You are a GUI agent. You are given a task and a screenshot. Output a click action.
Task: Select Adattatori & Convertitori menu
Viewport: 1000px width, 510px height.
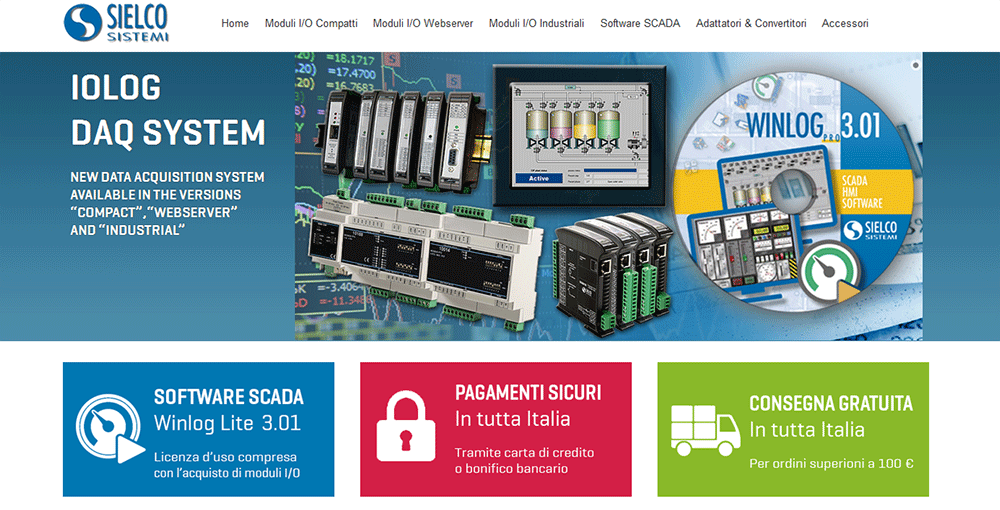click(751, 23)
